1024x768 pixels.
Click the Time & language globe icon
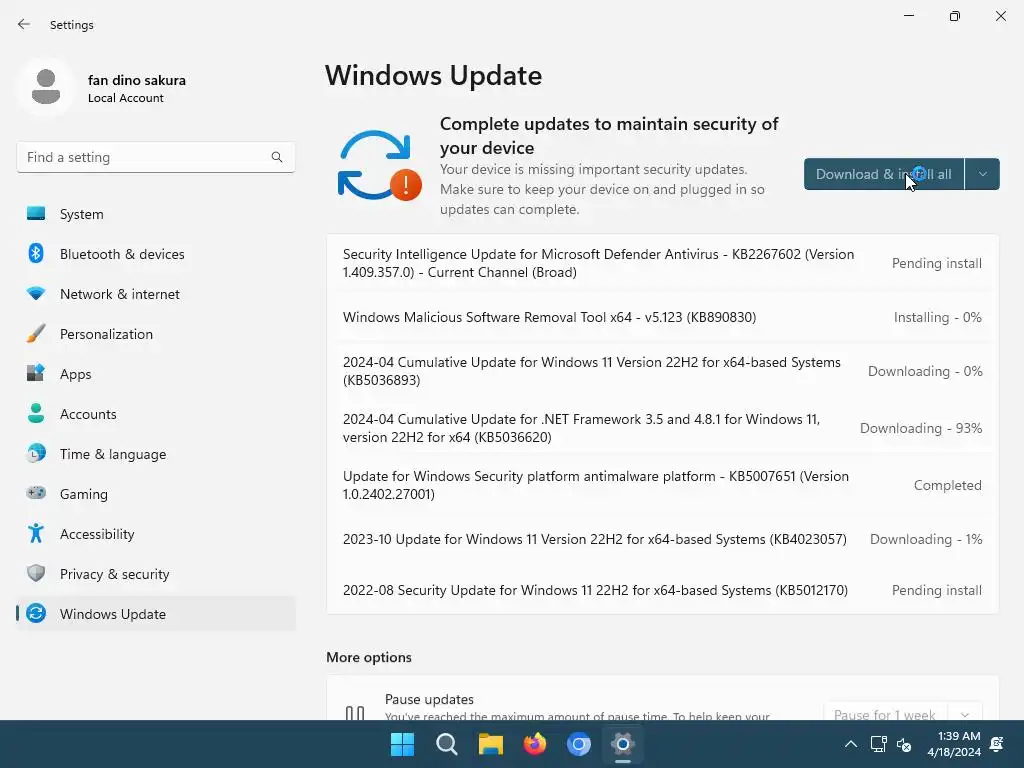[36, 453]
